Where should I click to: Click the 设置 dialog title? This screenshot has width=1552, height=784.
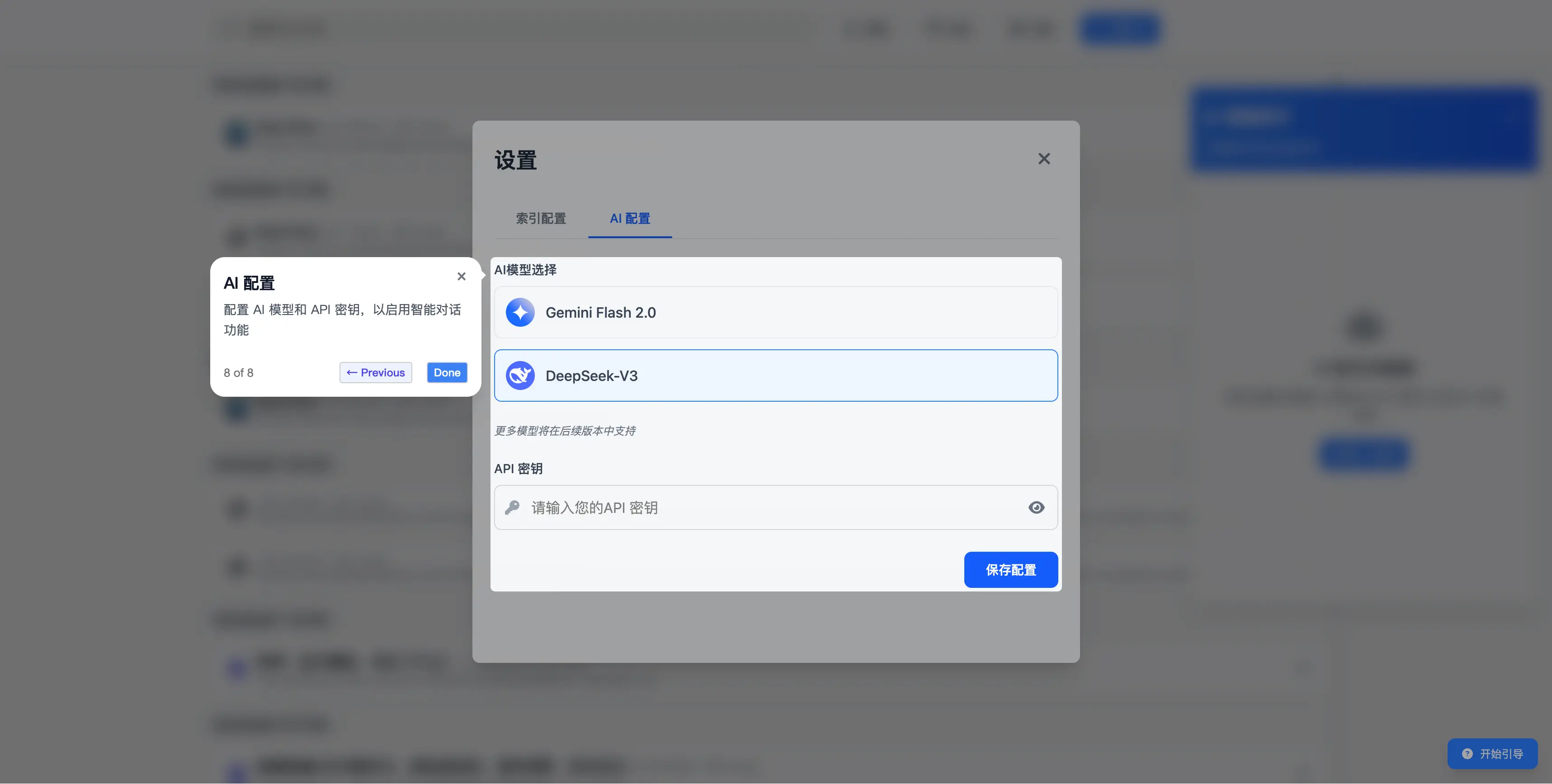[x=515, y=160]
